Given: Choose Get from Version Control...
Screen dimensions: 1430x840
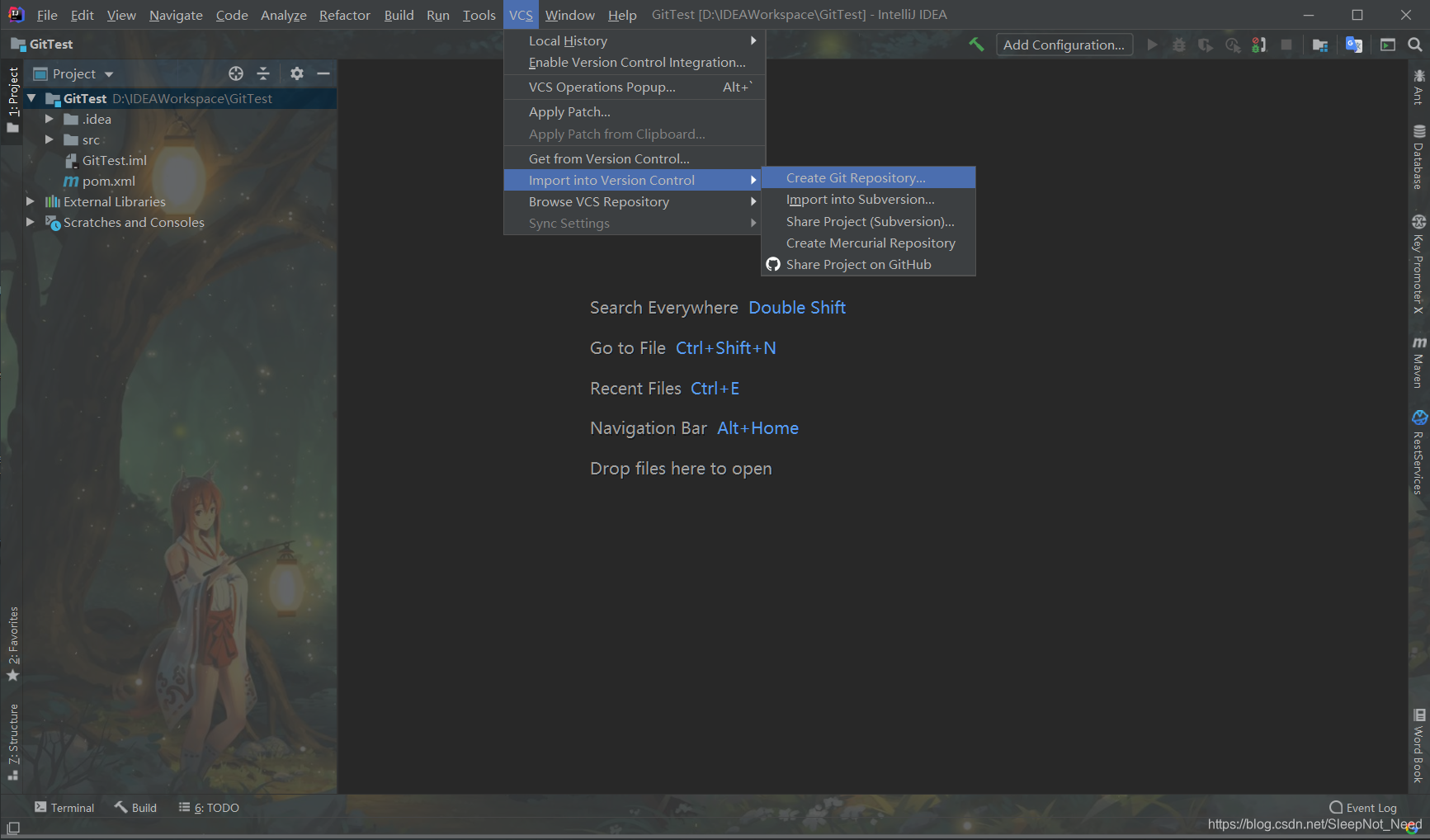Looking at the screenshot, I should pos(635,158).
